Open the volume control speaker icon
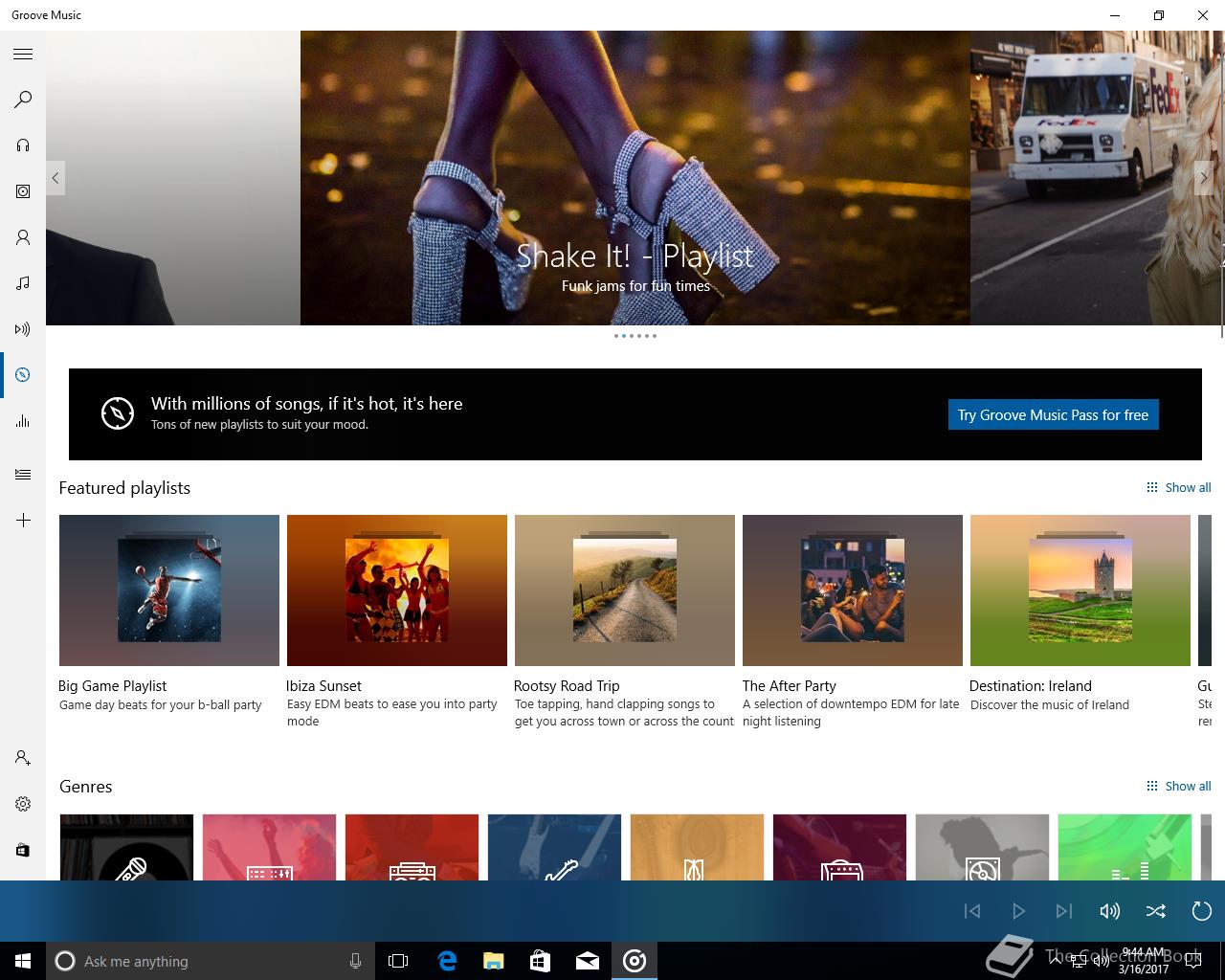This screenshot has width=1225, height=980. [1110, 911]
